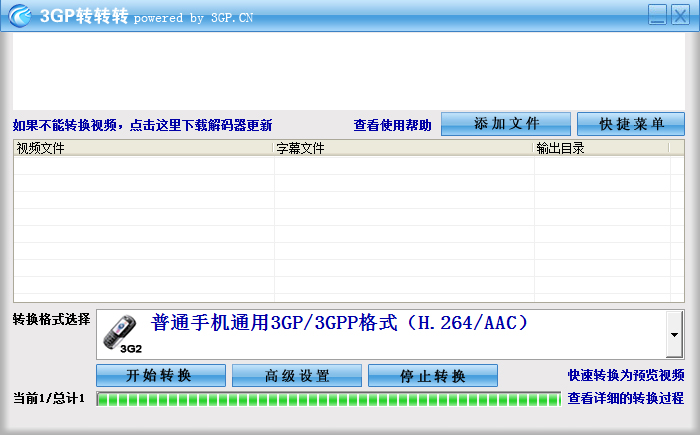Click the 3GP转转转 title text
This screenshot has width=700, height=435.
[84, 16]
